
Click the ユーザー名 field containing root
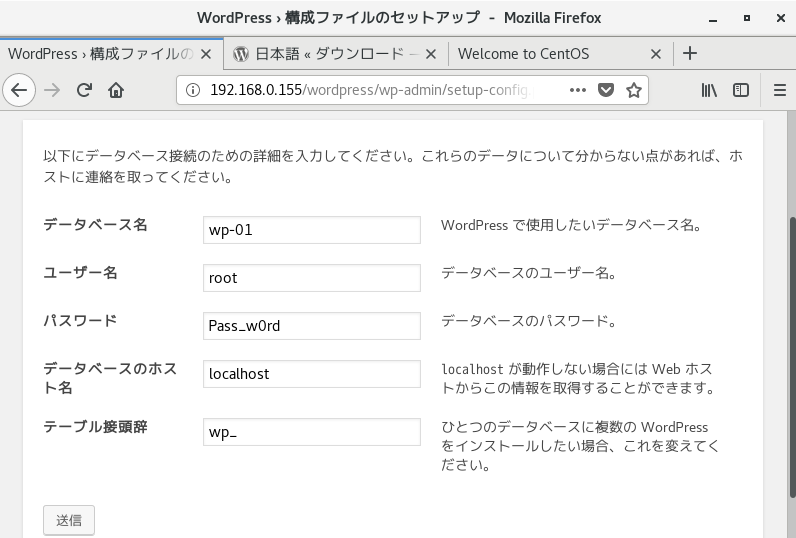tap(312, 278)
